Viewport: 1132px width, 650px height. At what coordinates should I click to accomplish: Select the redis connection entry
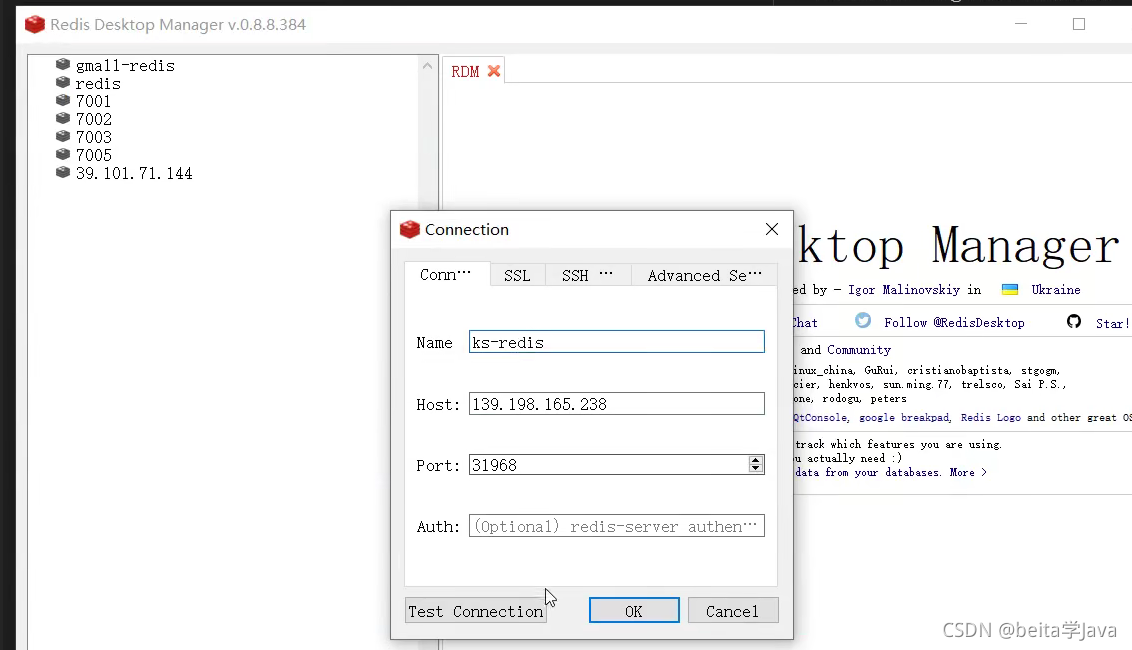pyautogui.click(x=98, y=84)
